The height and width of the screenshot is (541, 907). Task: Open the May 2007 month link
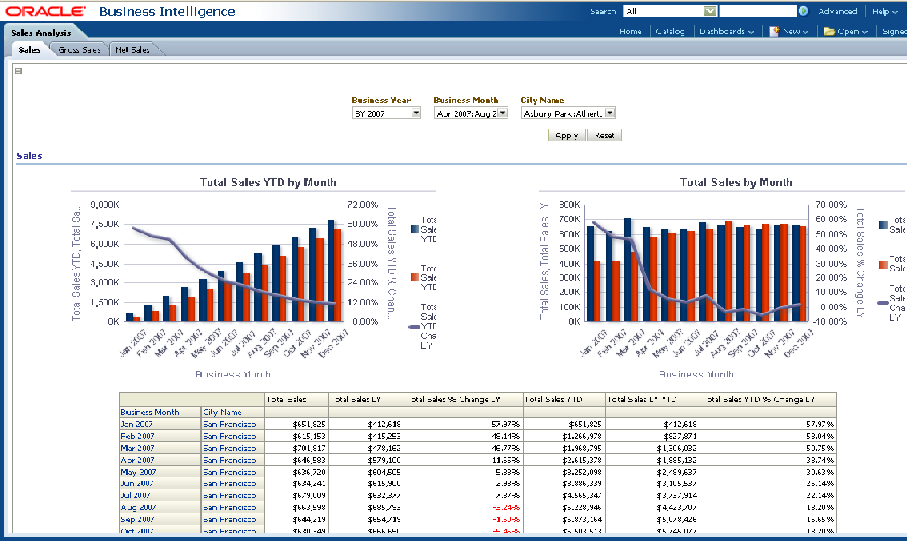coord(138,472)
